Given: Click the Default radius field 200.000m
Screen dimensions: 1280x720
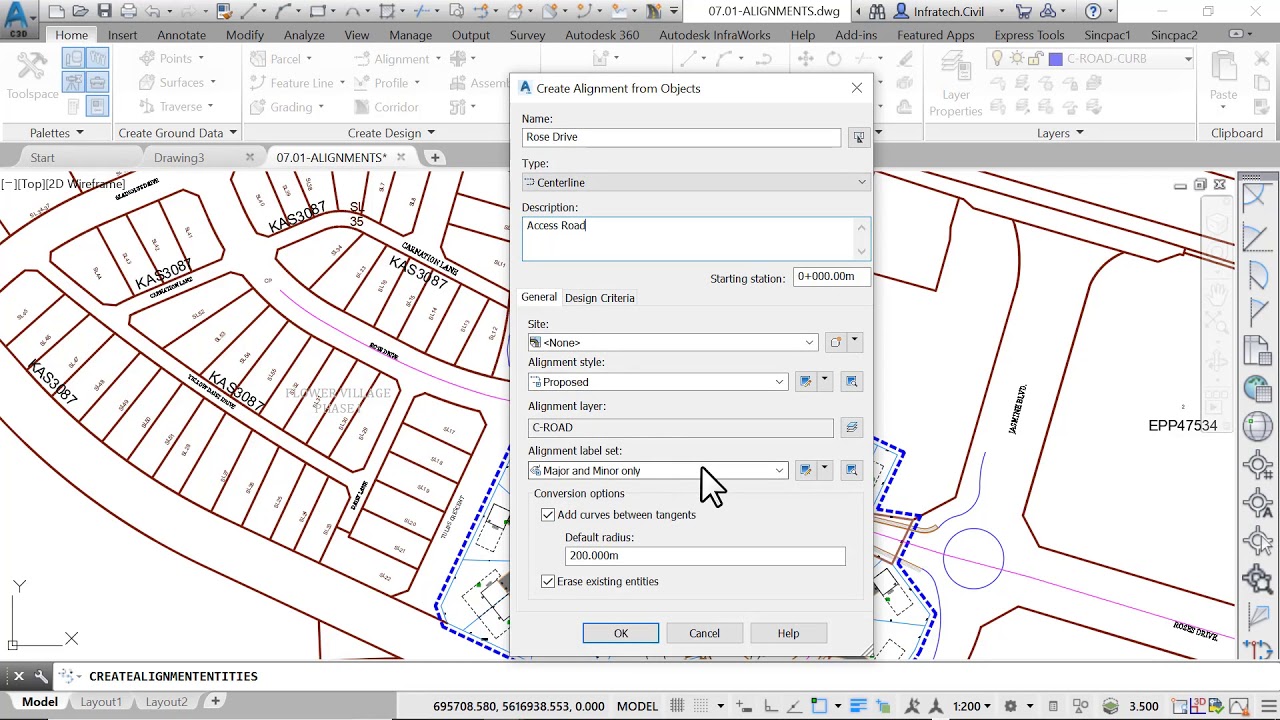Looking at the screenshot, I should pos(705,555).
